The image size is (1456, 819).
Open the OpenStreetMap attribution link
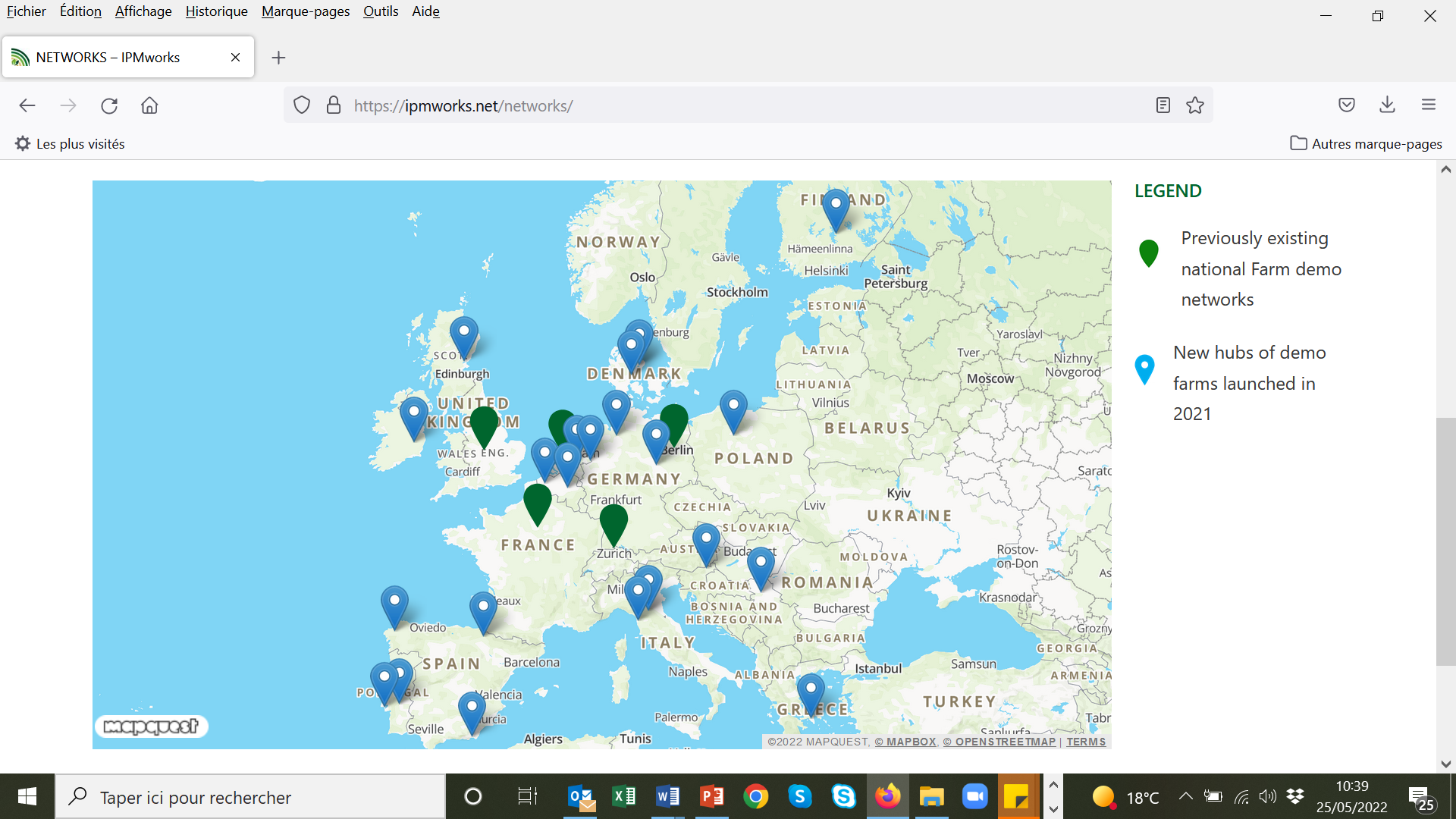999,742
